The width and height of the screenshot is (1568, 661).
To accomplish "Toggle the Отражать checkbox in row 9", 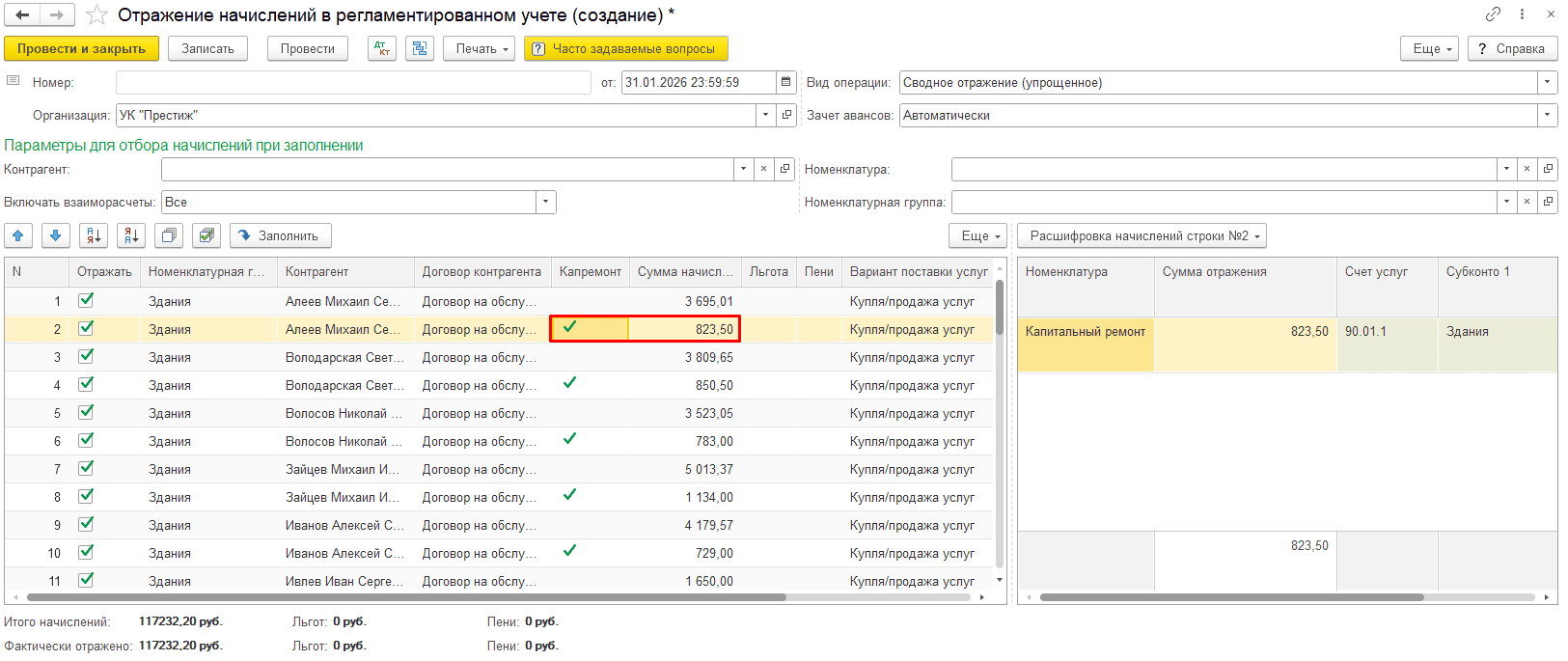I will pyautogui.click(x=86, y=524).
